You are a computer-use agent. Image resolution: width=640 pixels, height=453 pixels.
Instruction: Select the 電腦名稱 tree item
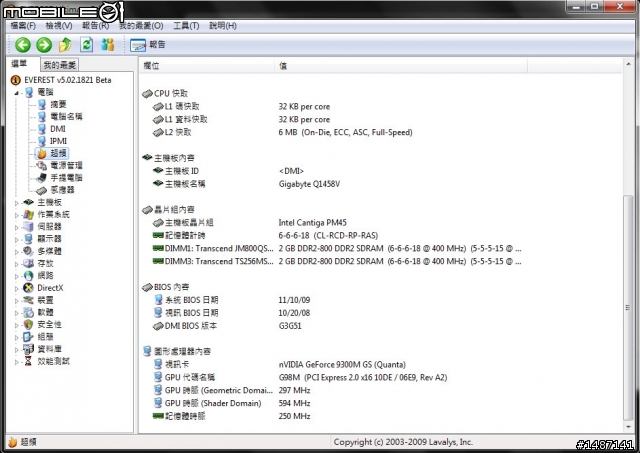(66, 117)
